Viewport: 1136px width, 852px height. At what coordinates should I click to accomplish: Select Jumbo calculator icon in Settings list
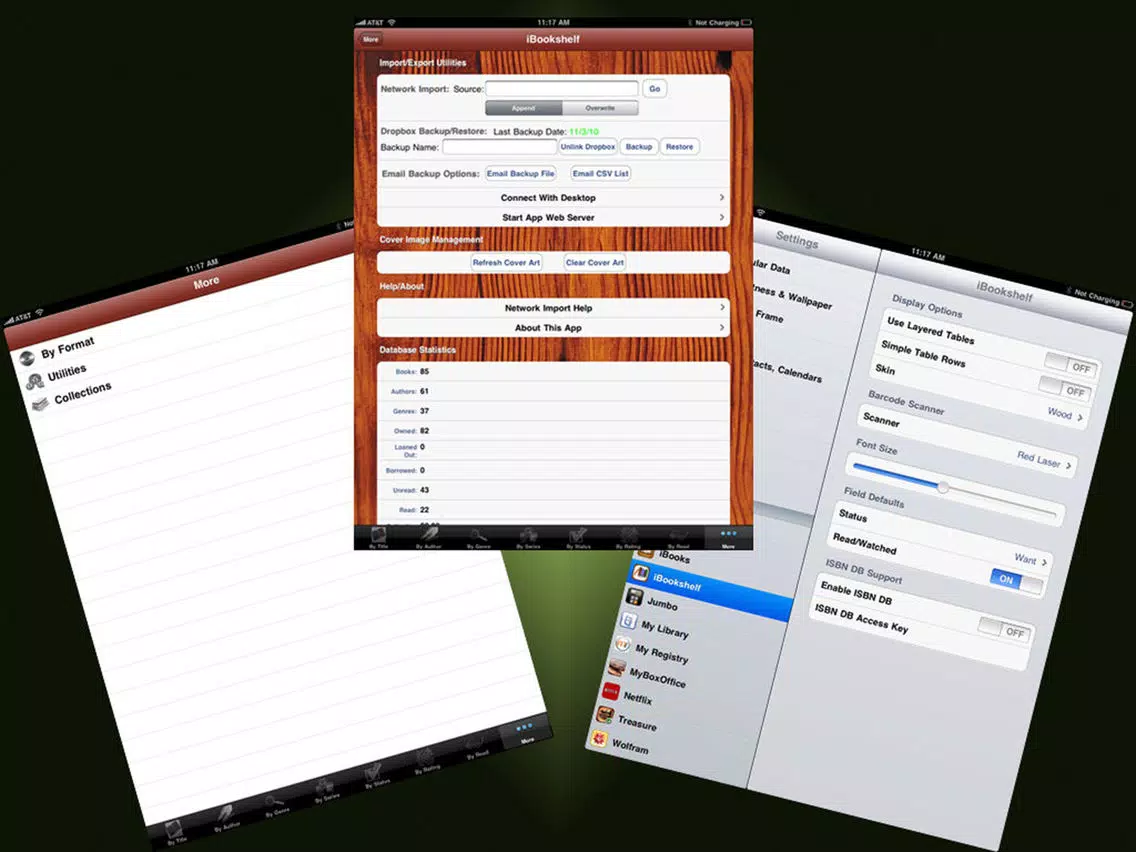coord(635,597)
